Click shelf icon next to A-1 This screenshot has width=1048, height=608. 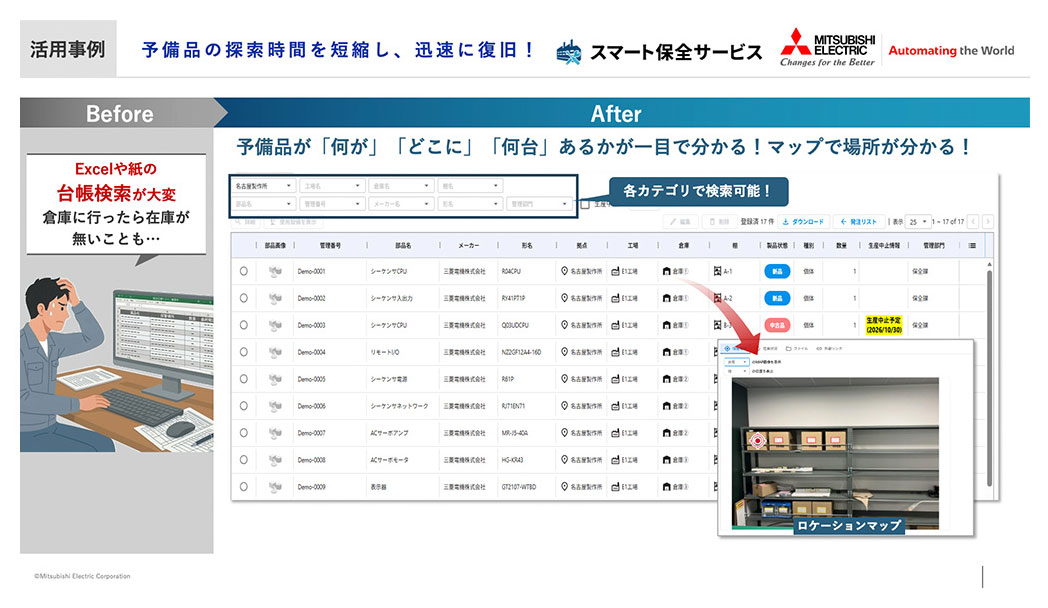pyautogui.click(x=717, y=271)
